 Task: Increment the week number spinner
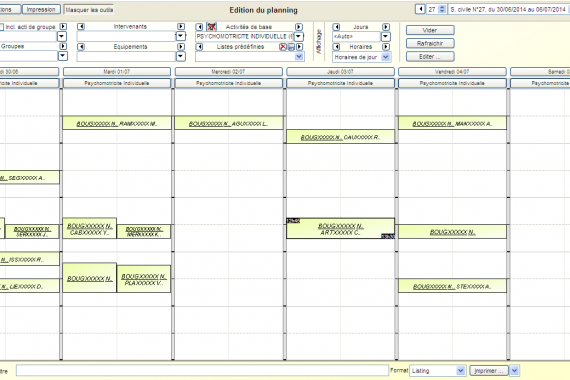442,7
